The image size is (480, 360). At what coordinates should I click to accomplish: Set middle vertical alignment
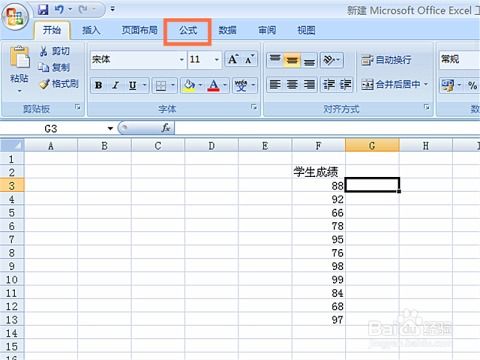click(292, 60)
